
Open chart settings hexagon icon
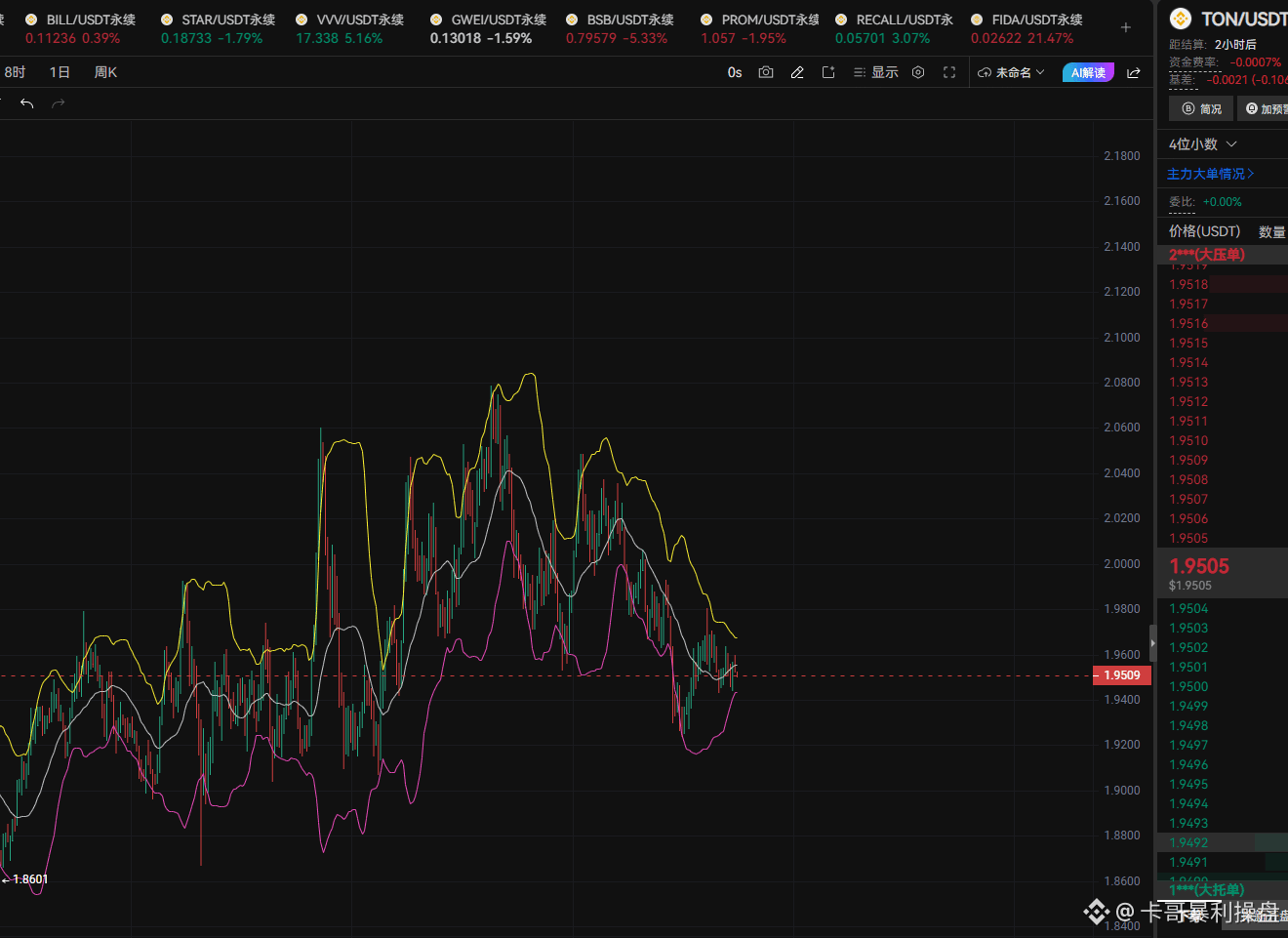click(918, 72)
